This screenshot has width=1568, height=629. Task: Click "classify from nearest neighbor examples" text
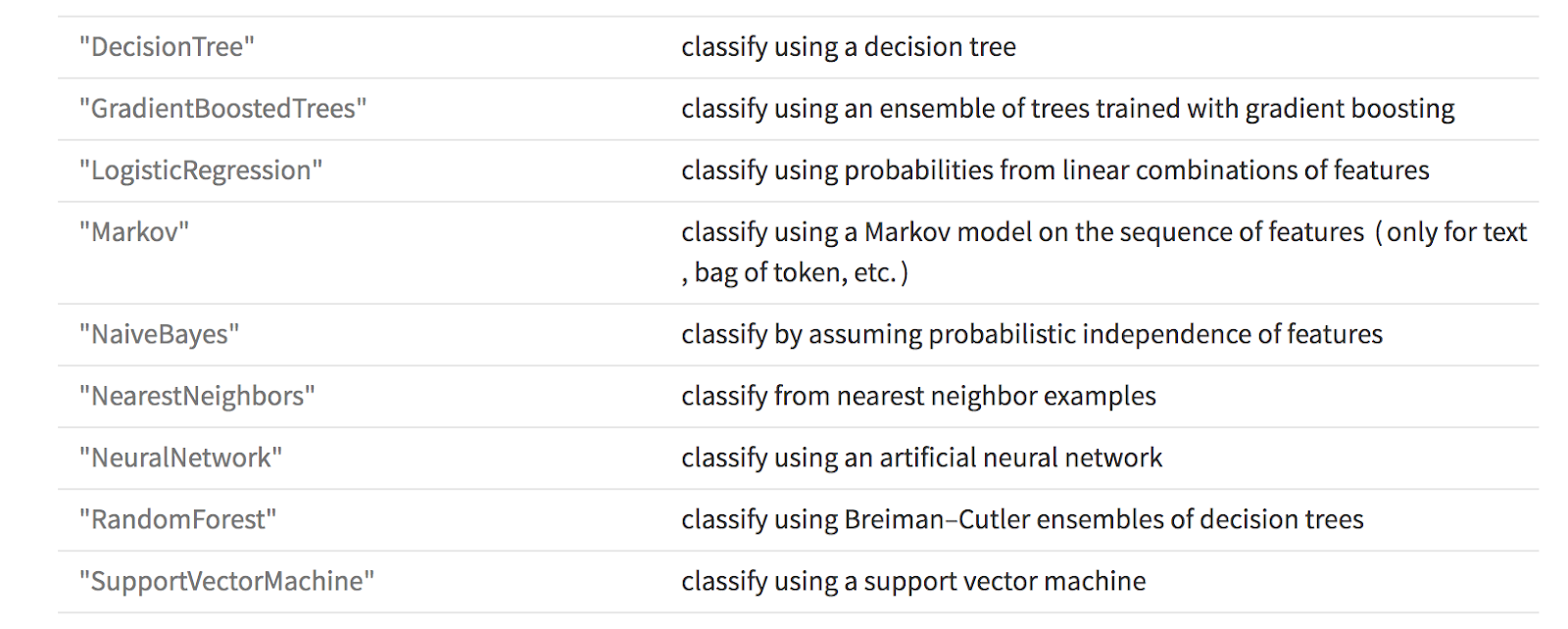(918, 396)
